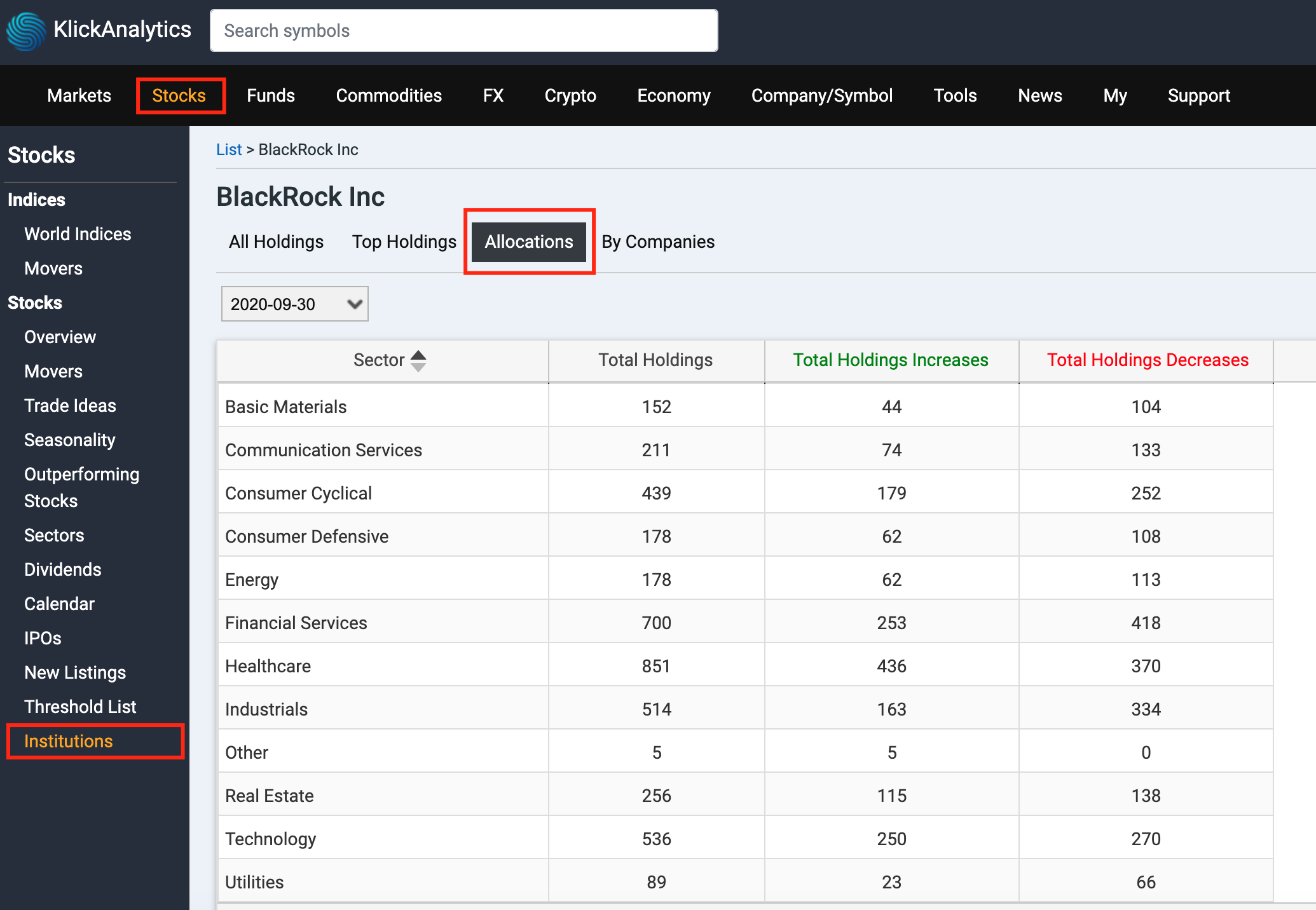1316x910 pixels.
Task: Select the Allocations tab
Action: pyautogui.click(x=529, y=241)
